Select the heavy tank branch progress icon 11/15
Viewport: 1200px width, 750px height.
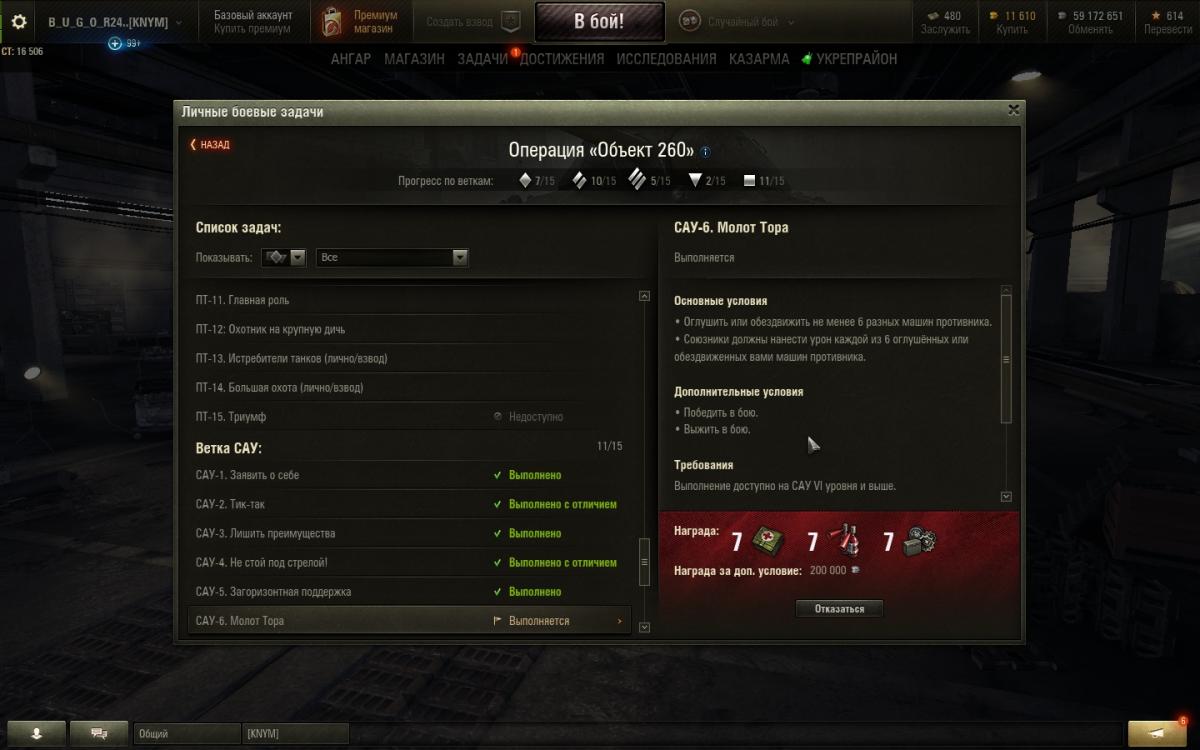click(750, 181)
